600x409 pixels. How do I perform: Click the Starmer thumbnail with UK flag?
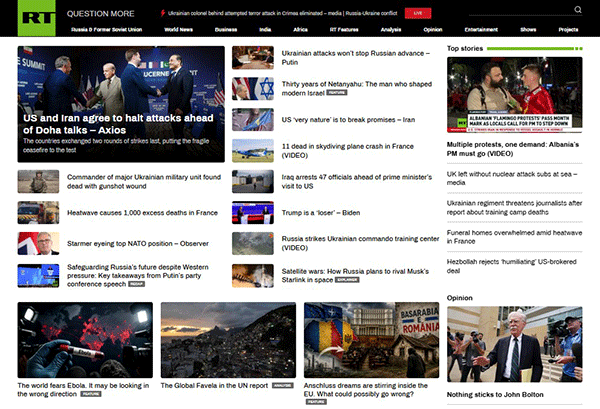(x=38, y=243)
